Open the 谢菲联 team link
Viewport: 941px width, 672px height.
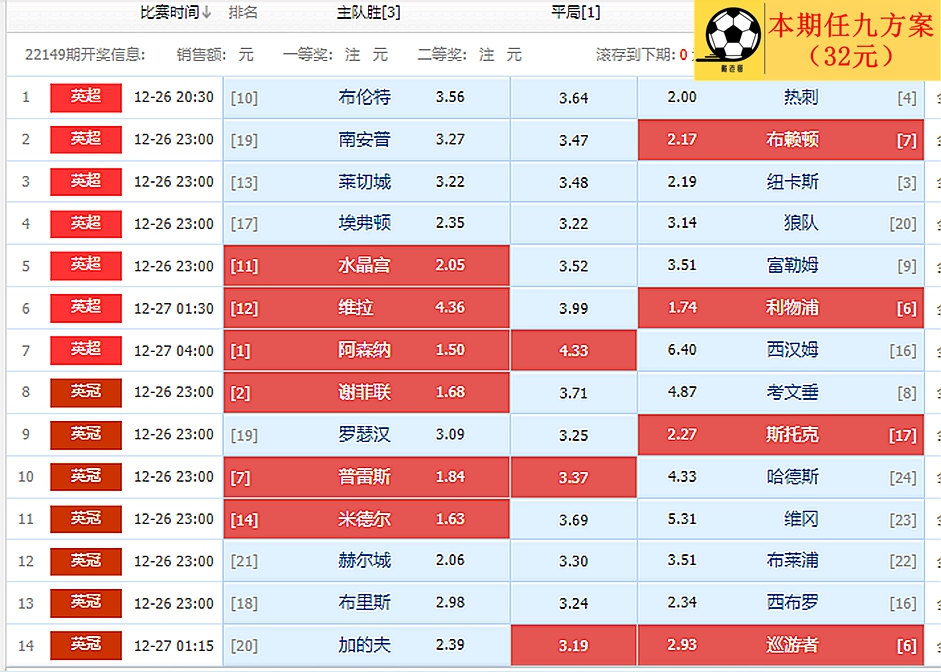(x=364, y=393)
